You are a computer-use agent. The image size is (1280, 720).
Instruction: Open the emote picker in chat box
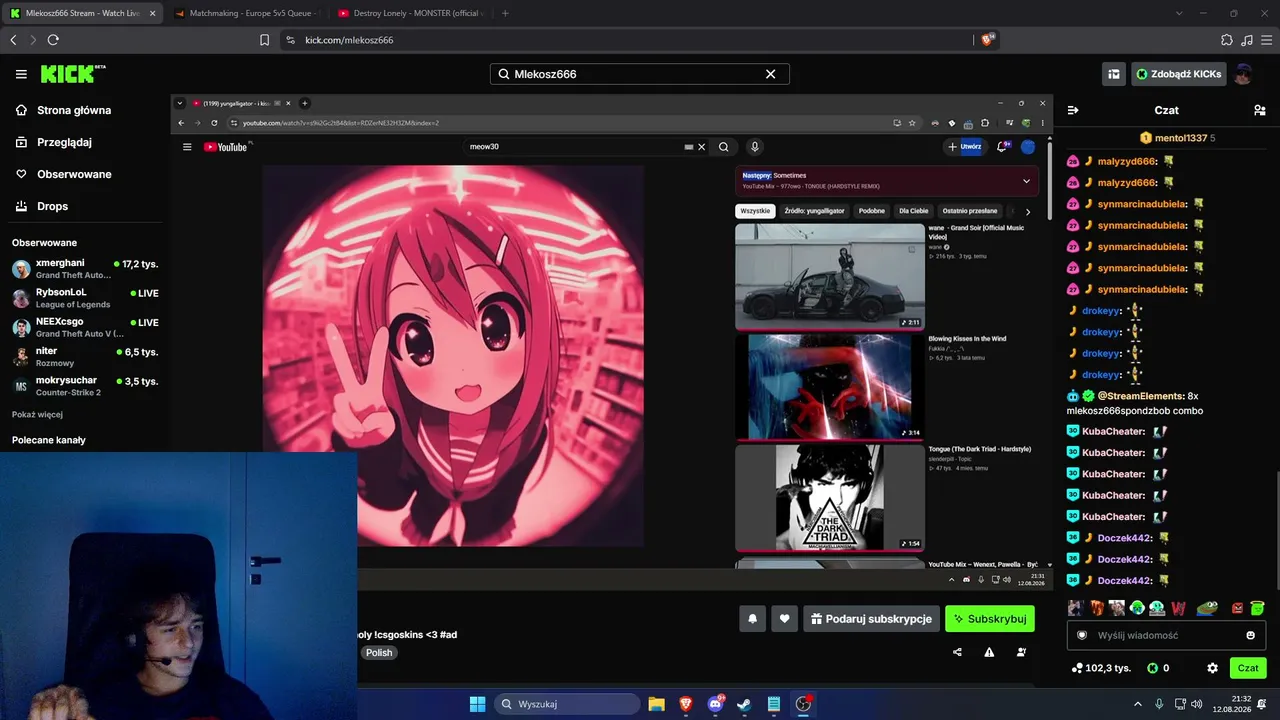[x=1250, y=635]
